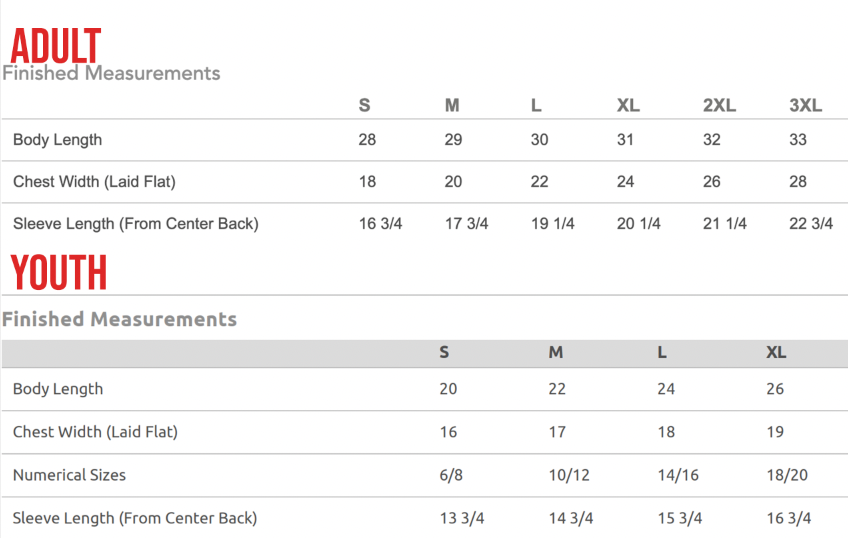Click the adult Finished Measurements subtitle
This screenshot has width=848, height=538.
click(x=111, y=73)
